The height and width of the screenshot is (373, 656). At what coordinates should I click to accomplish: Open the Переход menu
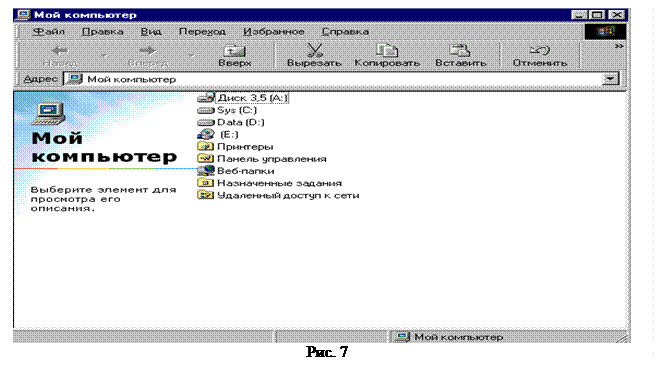[x=202, y=31]
